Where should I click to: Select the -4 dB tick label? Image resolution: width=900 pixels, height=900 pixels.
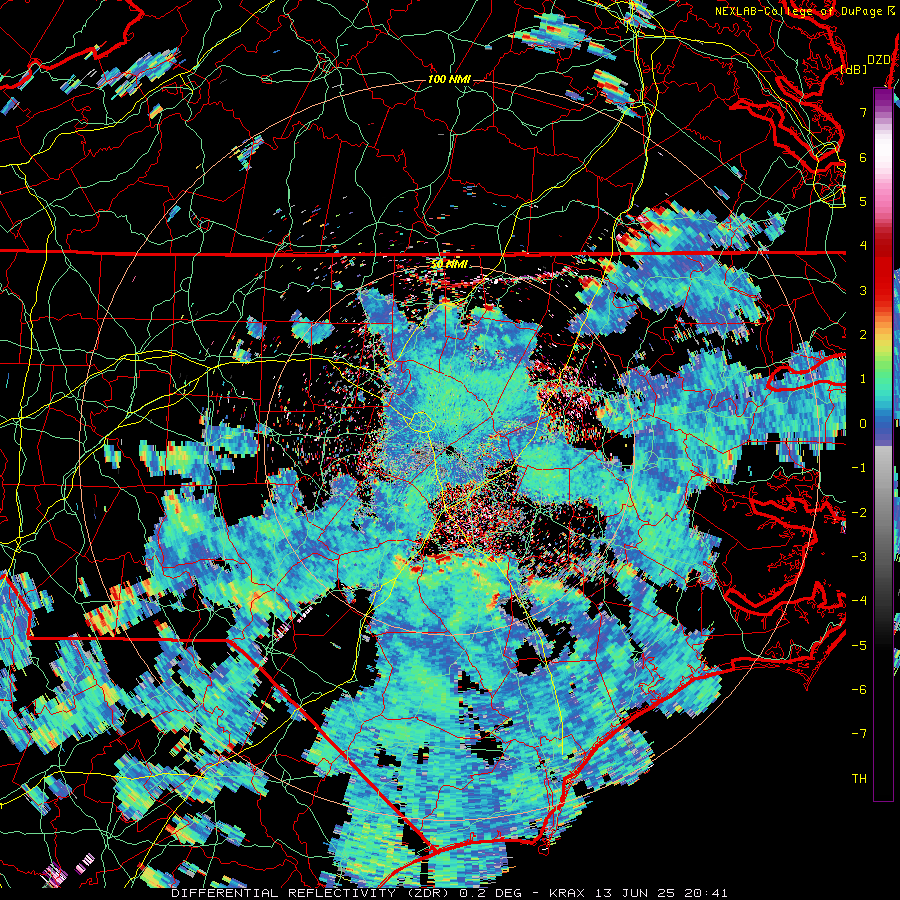point(859,601)
